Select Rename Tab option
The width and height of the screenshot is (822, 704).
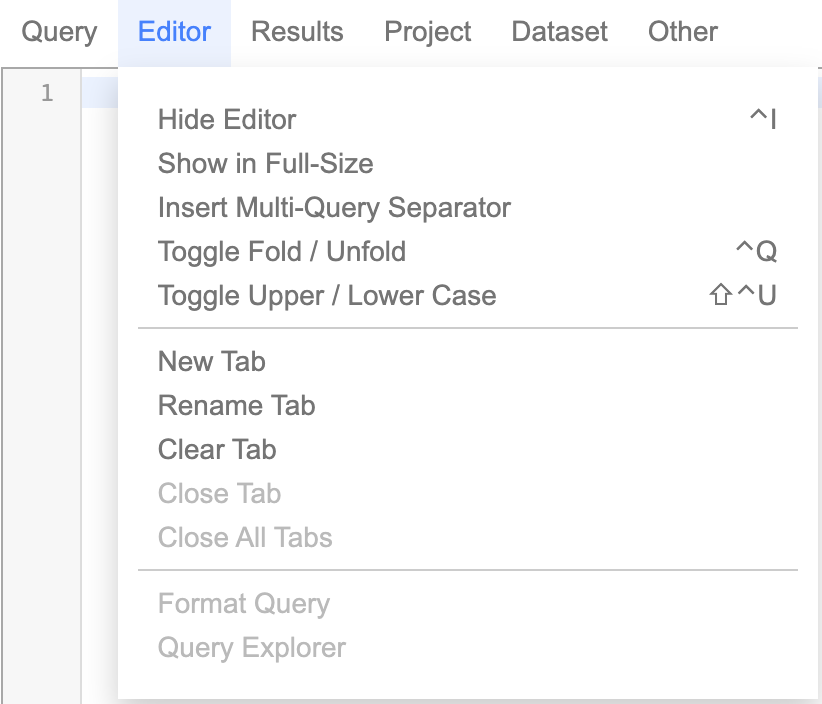(236, 406)
